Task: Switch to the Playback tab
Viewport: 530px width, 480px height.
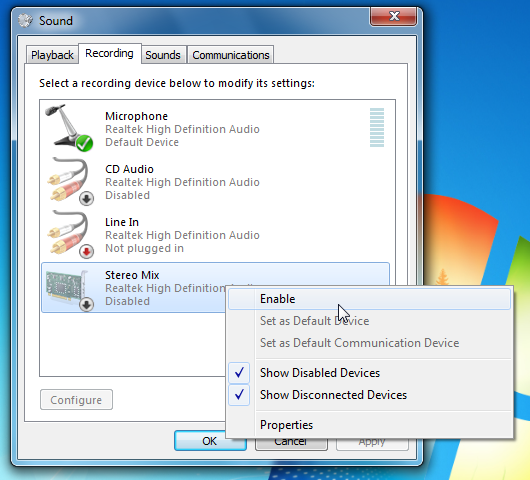Action: tap(52, 55)
